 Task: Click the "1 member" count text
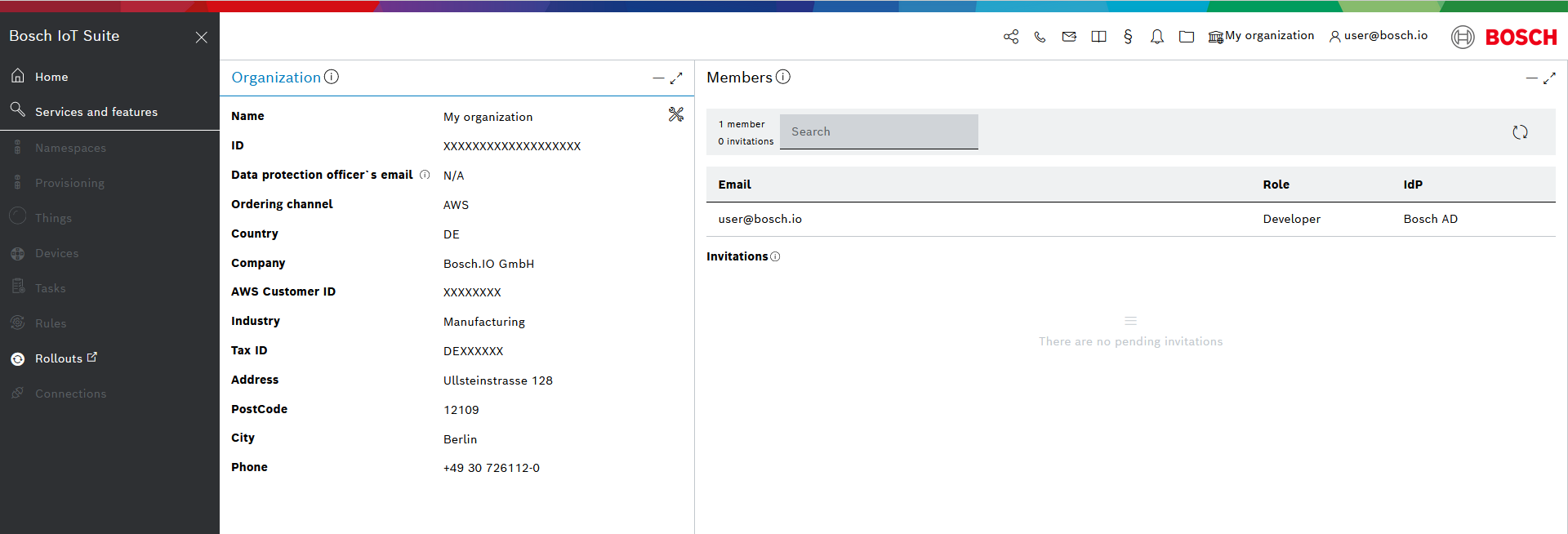coord(742,124)
